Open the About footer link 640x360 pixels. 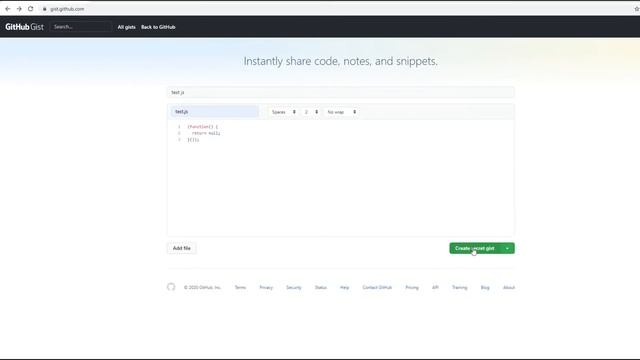click(509, 287)
